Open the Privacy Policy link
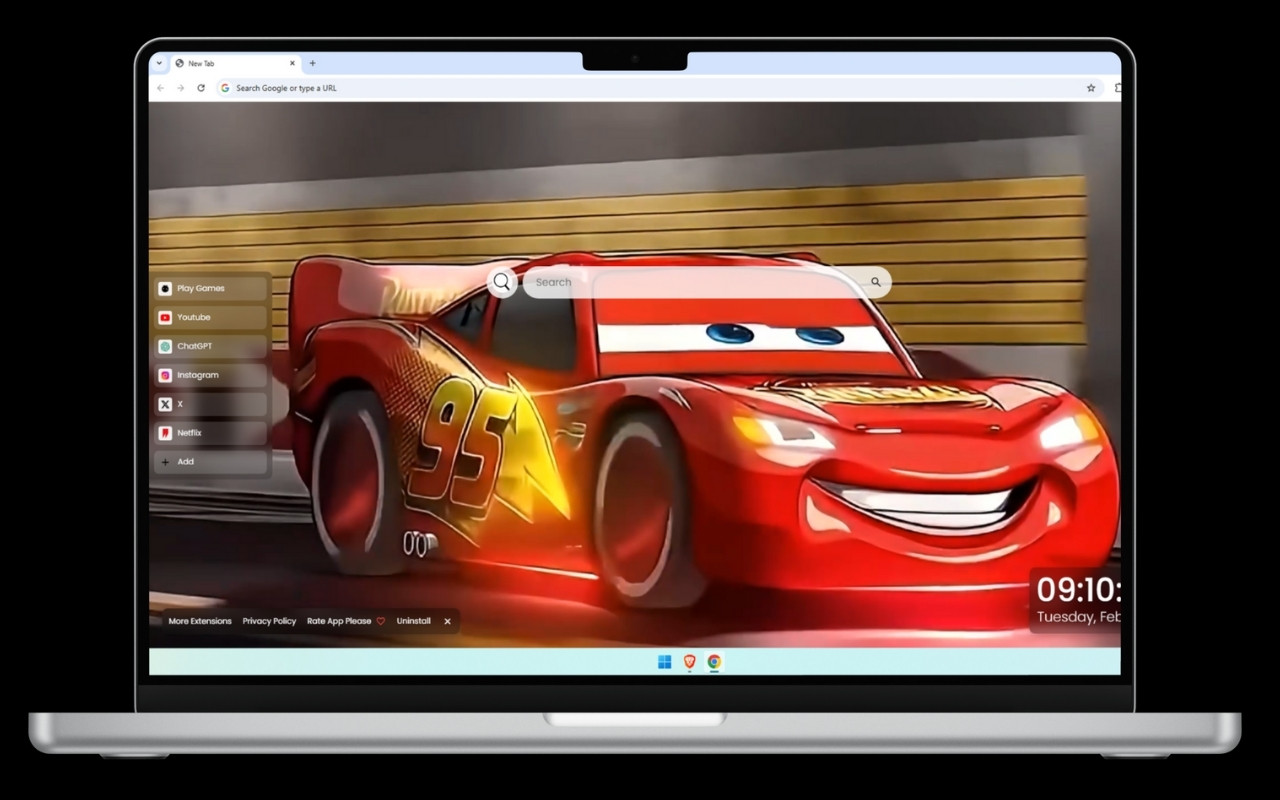The height and width of the screenshot is (800, 1280). click(x=269, y=621)
